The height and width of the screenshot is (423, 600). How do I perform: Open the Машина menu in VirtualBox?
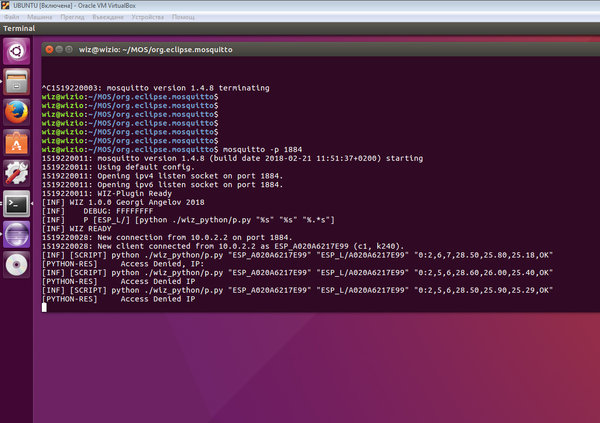pos(39,17)
